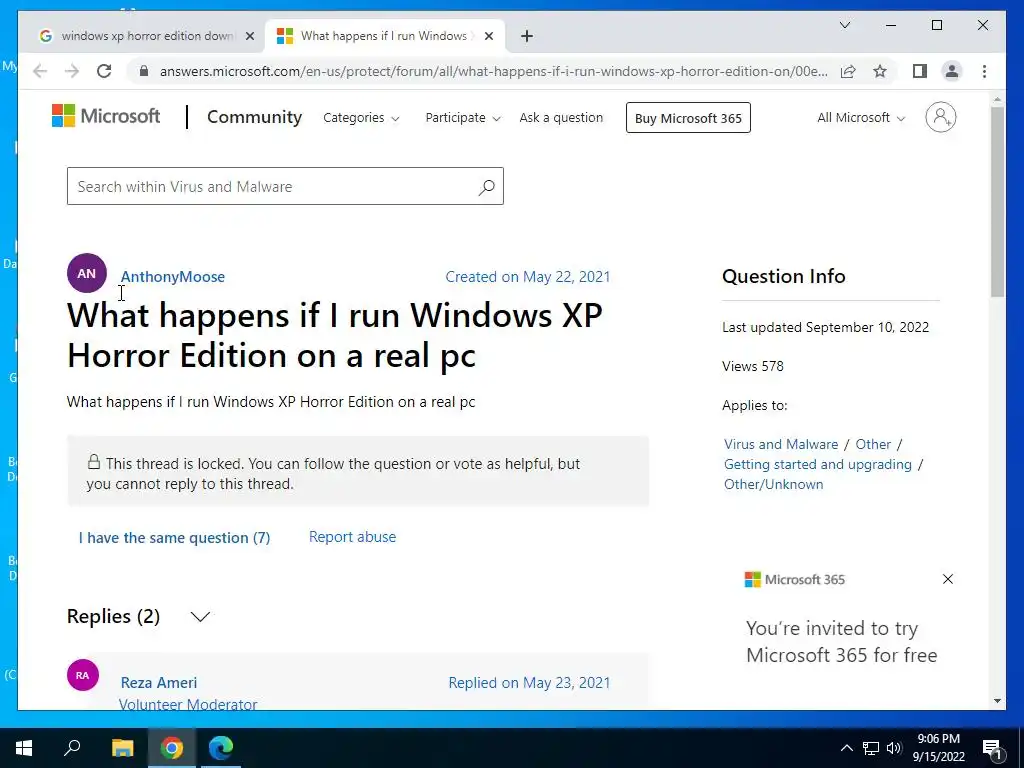The width and height of the screenshot is (1024, 768).
Task: Open Chrome three-dot menu
Action: tap(984, 71)
